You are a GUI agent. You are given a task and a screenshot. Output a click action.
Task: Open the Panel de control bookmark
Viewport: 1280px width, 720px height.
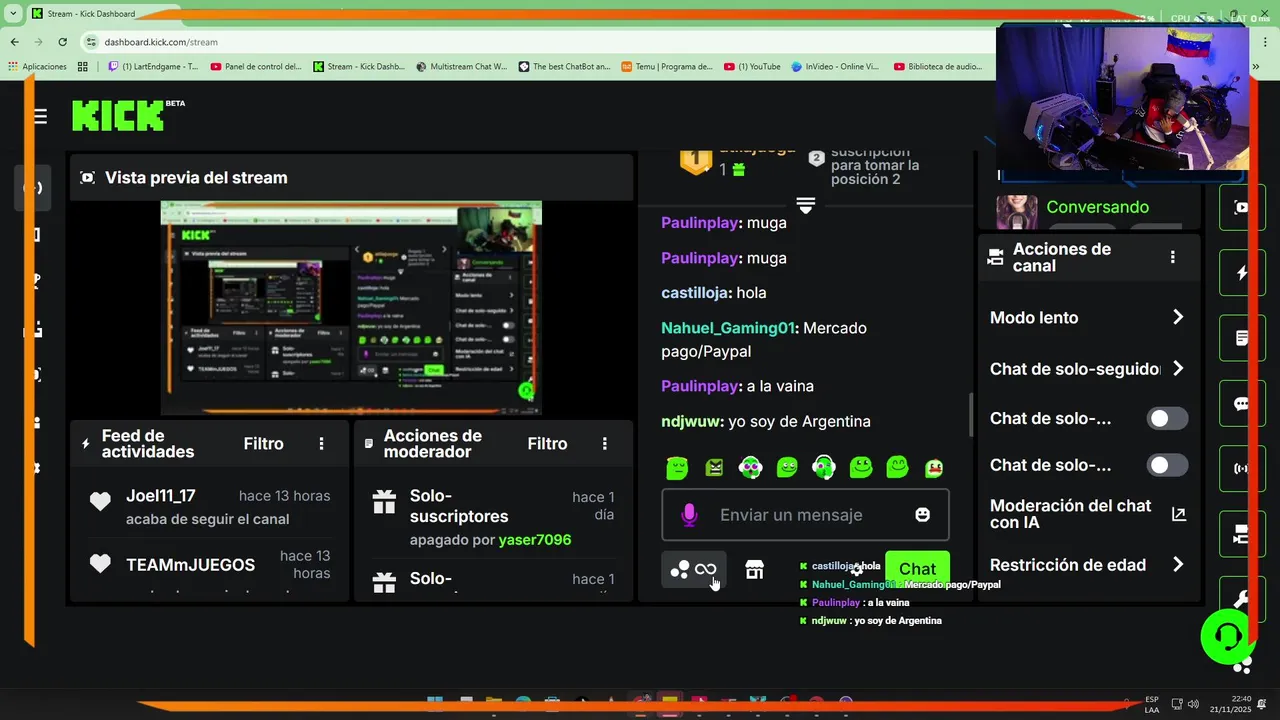(x=257, y=67)
